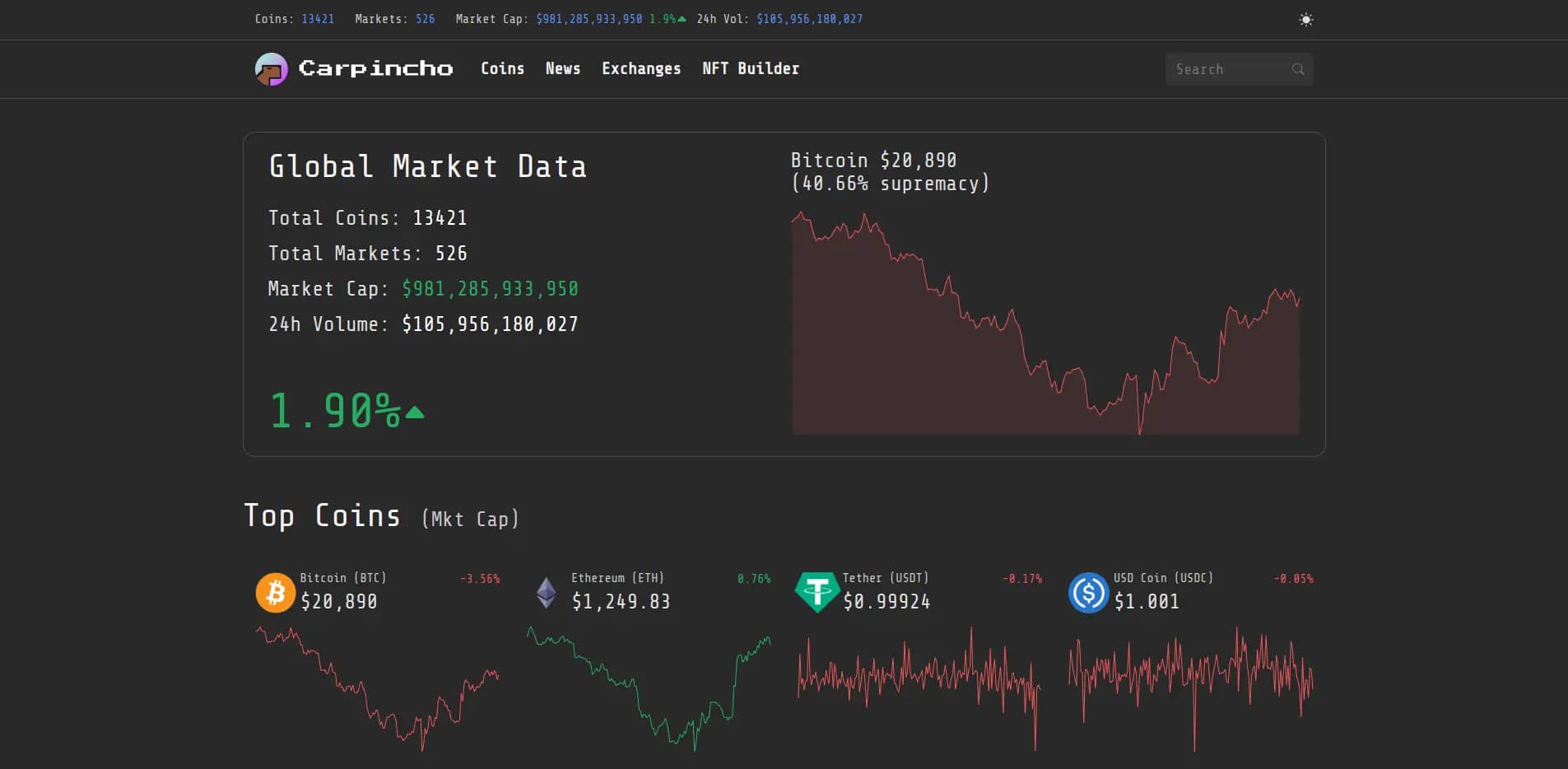This screenshot has height=769, width=1568.
Task: Click the top bar Coins: 13421 value
Action: coord(318,19)
